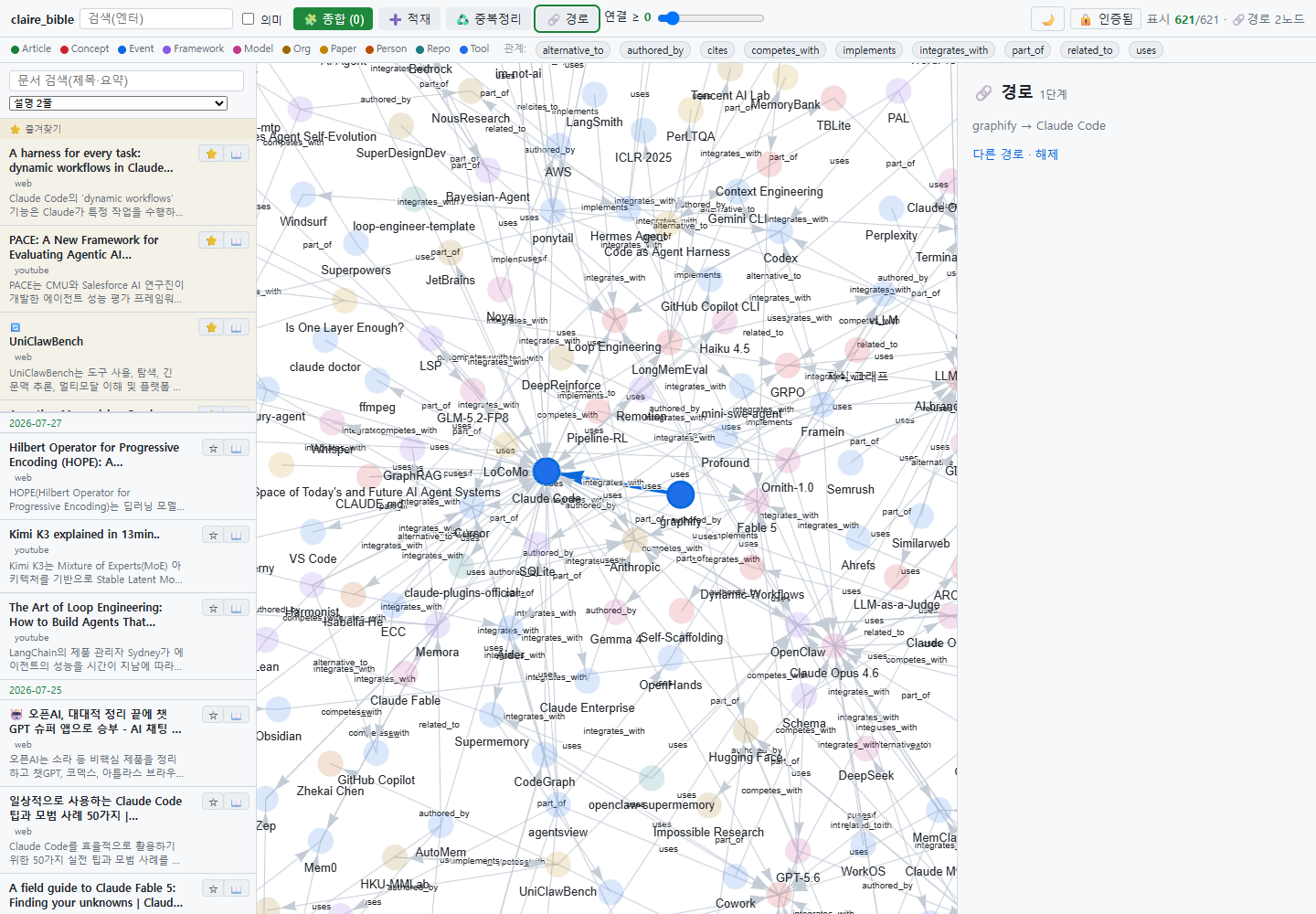Filter by part_of relation

[x=1027, y=50]
